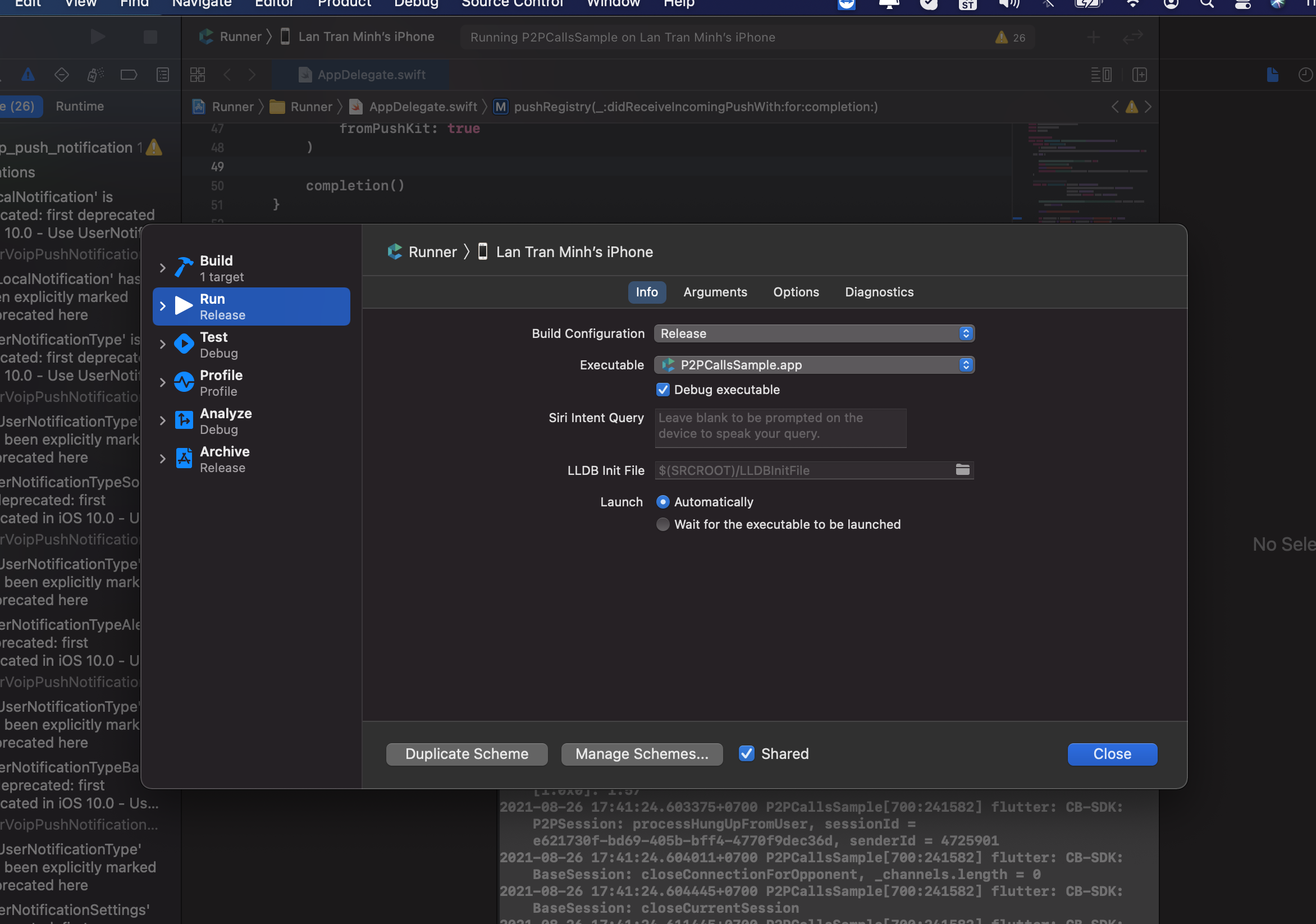Screen dimensions: 1316x924
Task: Click into the Siri Intent Query field
Action: 779,427
